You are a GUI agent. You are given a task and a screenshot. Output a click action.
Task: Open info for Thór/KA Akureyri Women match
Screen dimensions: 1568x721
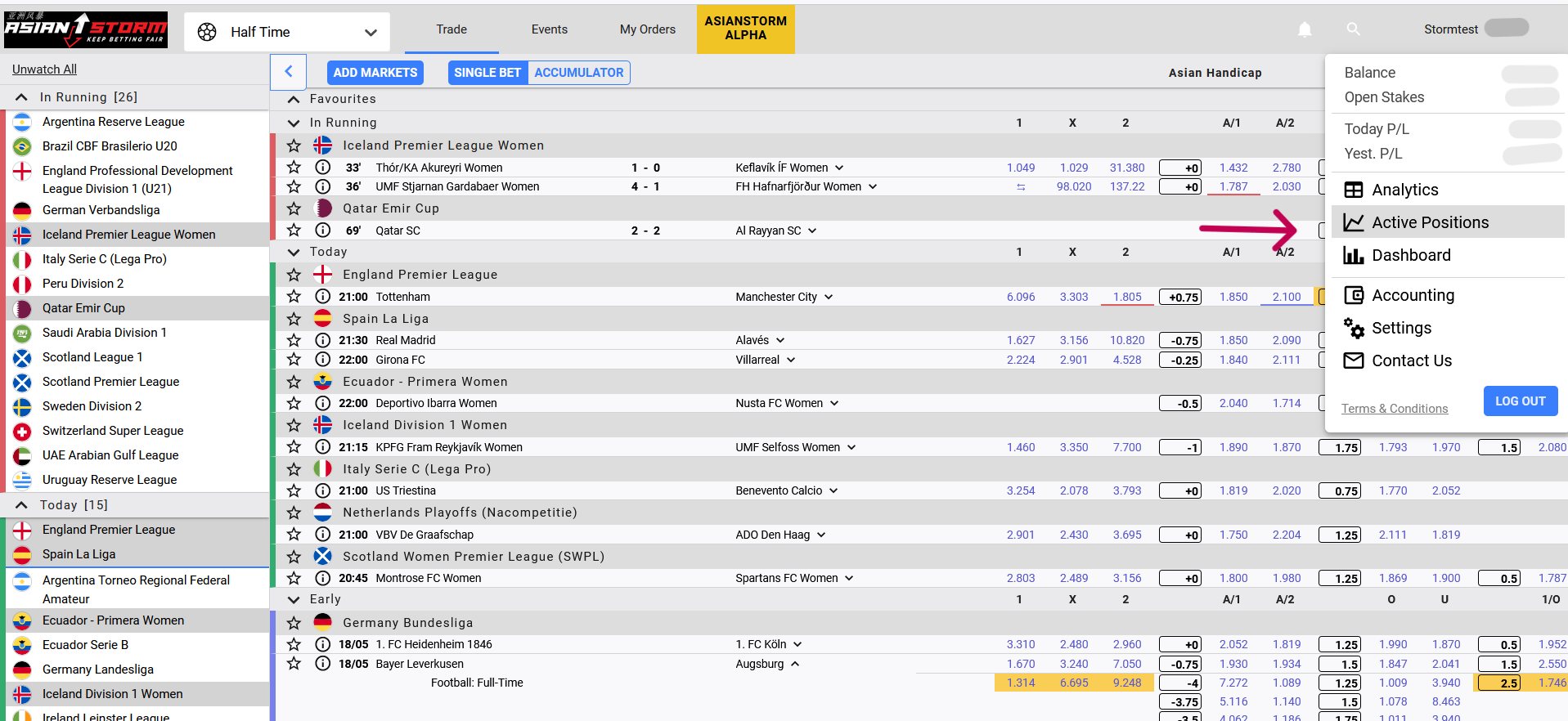coord(323,168)
